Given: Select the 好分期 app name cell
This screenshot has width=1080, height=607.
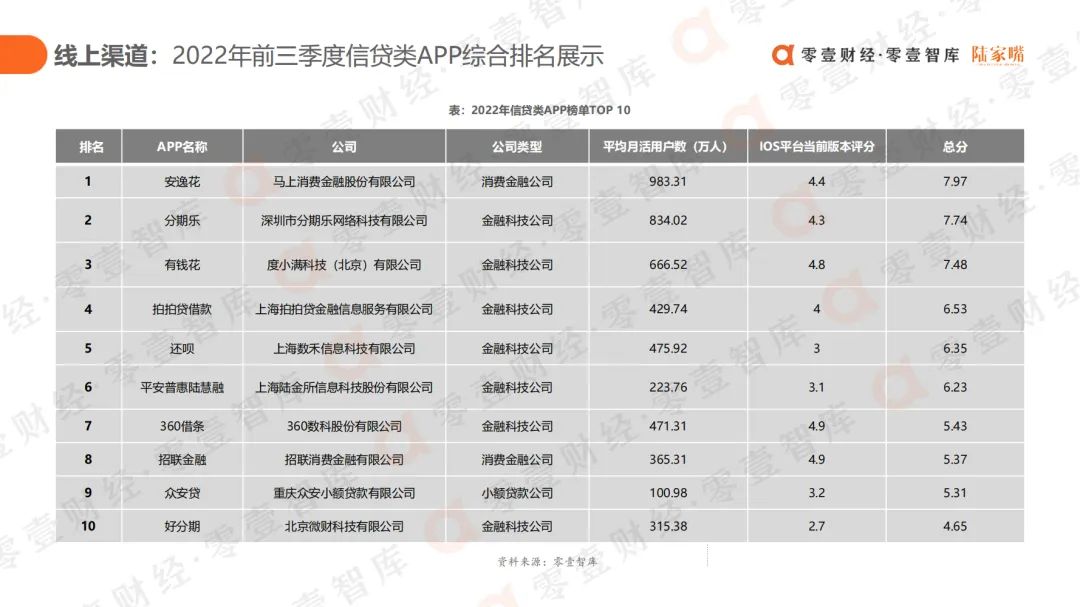Looking at the screenshot, I should point(182,526).
